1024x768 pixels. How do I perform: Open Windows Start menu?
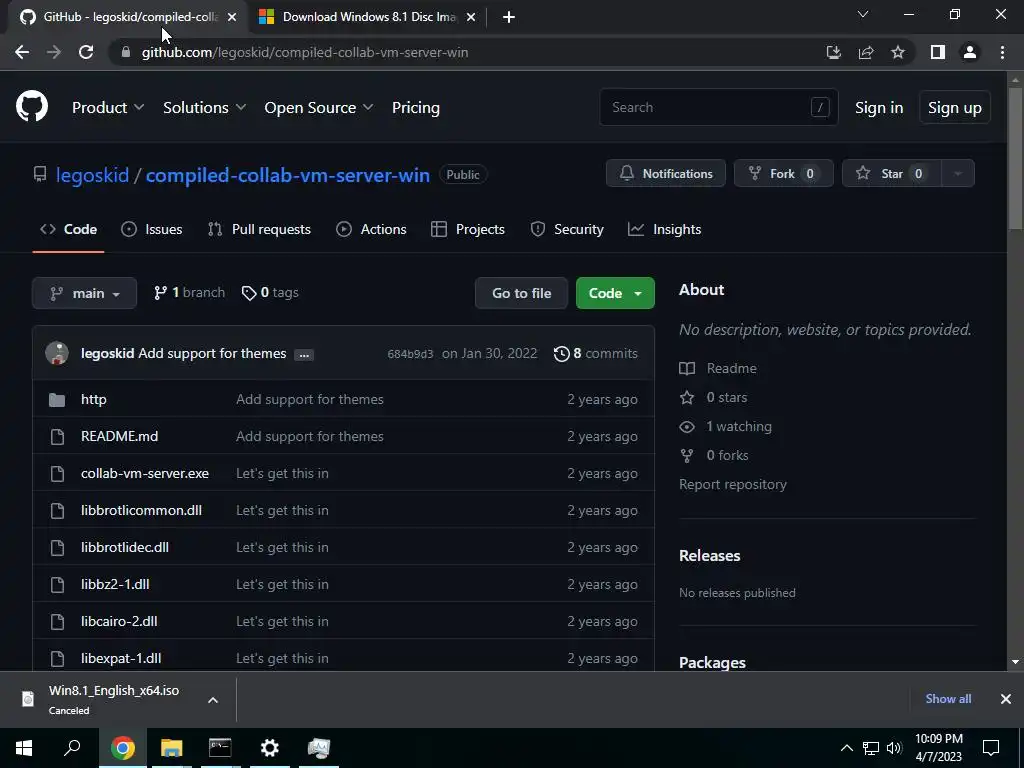pyautogui.click(x=24, y=748)
